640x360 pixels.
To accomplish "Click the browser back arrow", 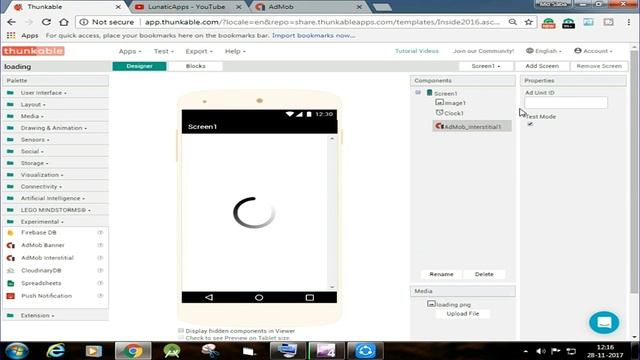I will point(11,22).
